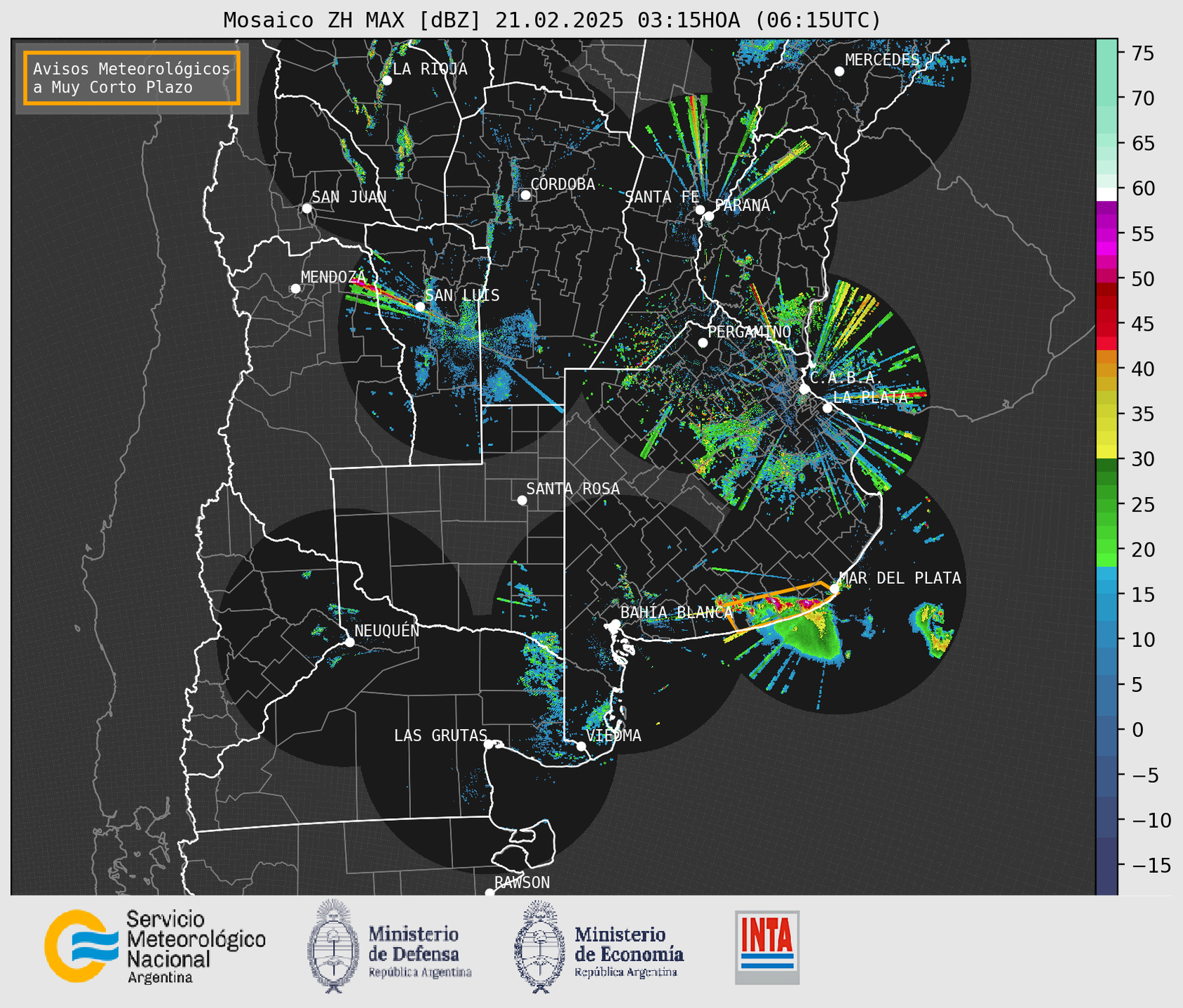
Task: Click the Córdoba city marker dot
Action: click(x=525, y=195)
